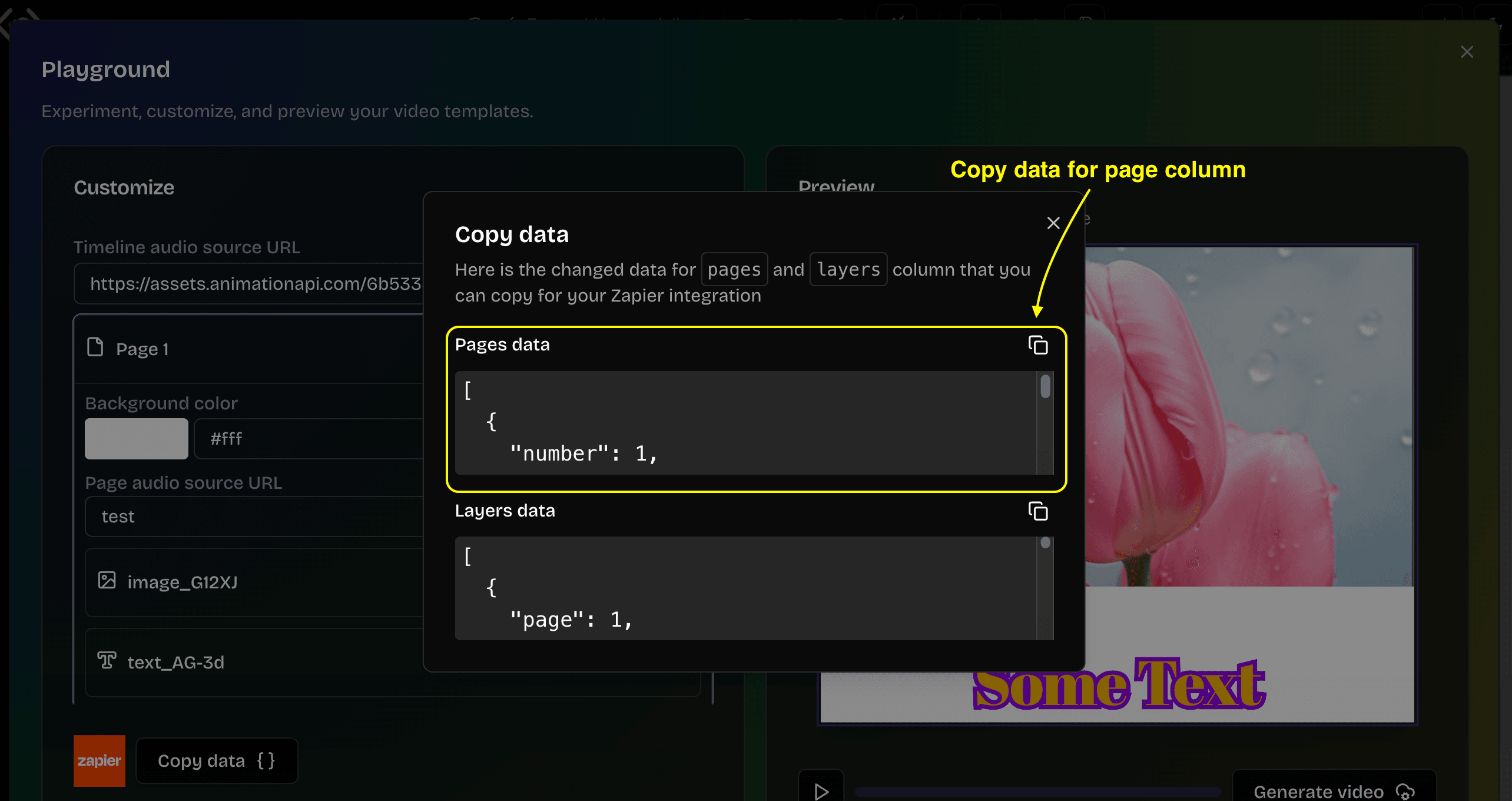Click the video preview progress bar
Image resolution: width=1512 pixels, height=801 pixels.
(x=1036, y=791)
